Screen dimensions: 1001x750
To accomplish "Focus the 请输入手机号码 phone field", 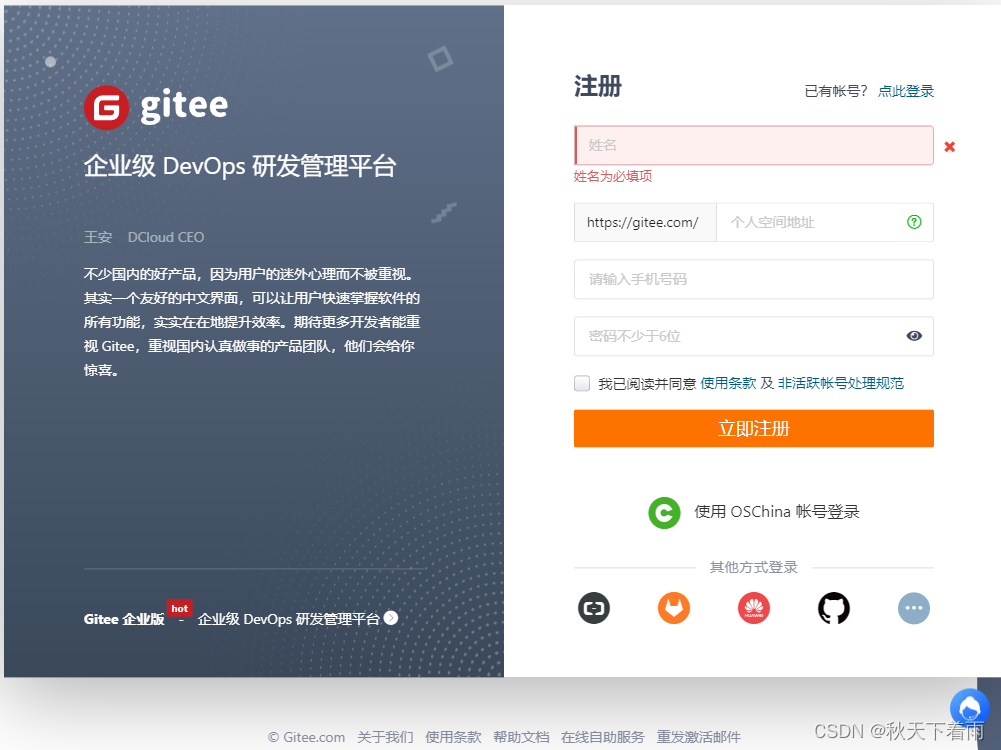I will [754, 279].
